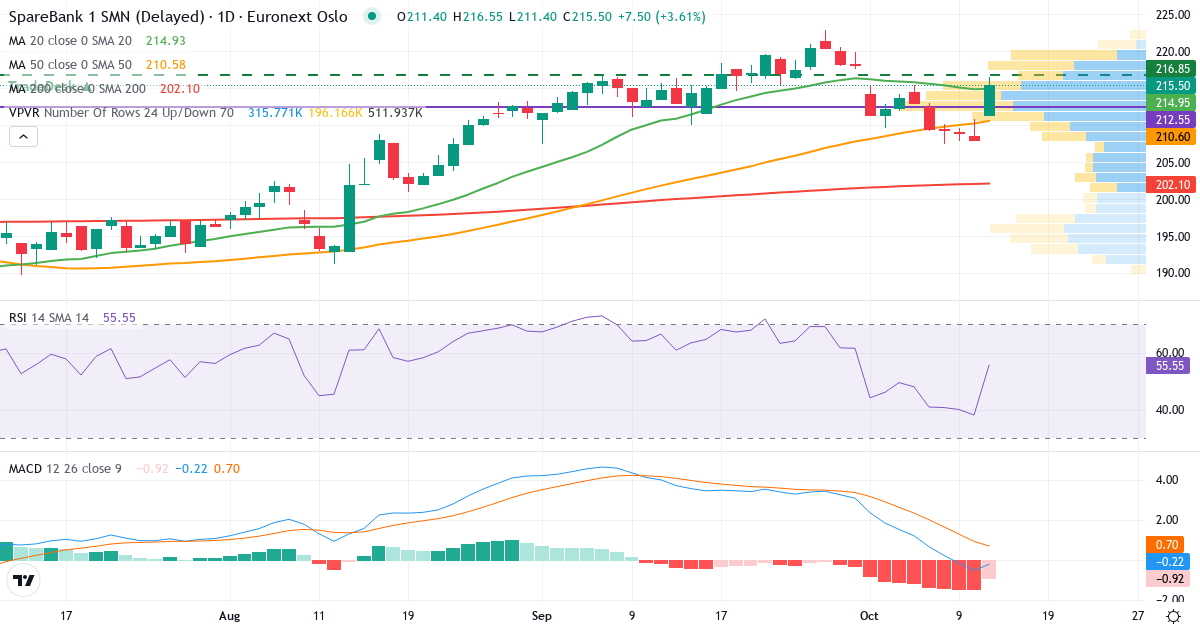The height and width of the screenshot is (630, 1200).
Task: Collapse the indicator legend with the chevron
Action: point(22,136)
